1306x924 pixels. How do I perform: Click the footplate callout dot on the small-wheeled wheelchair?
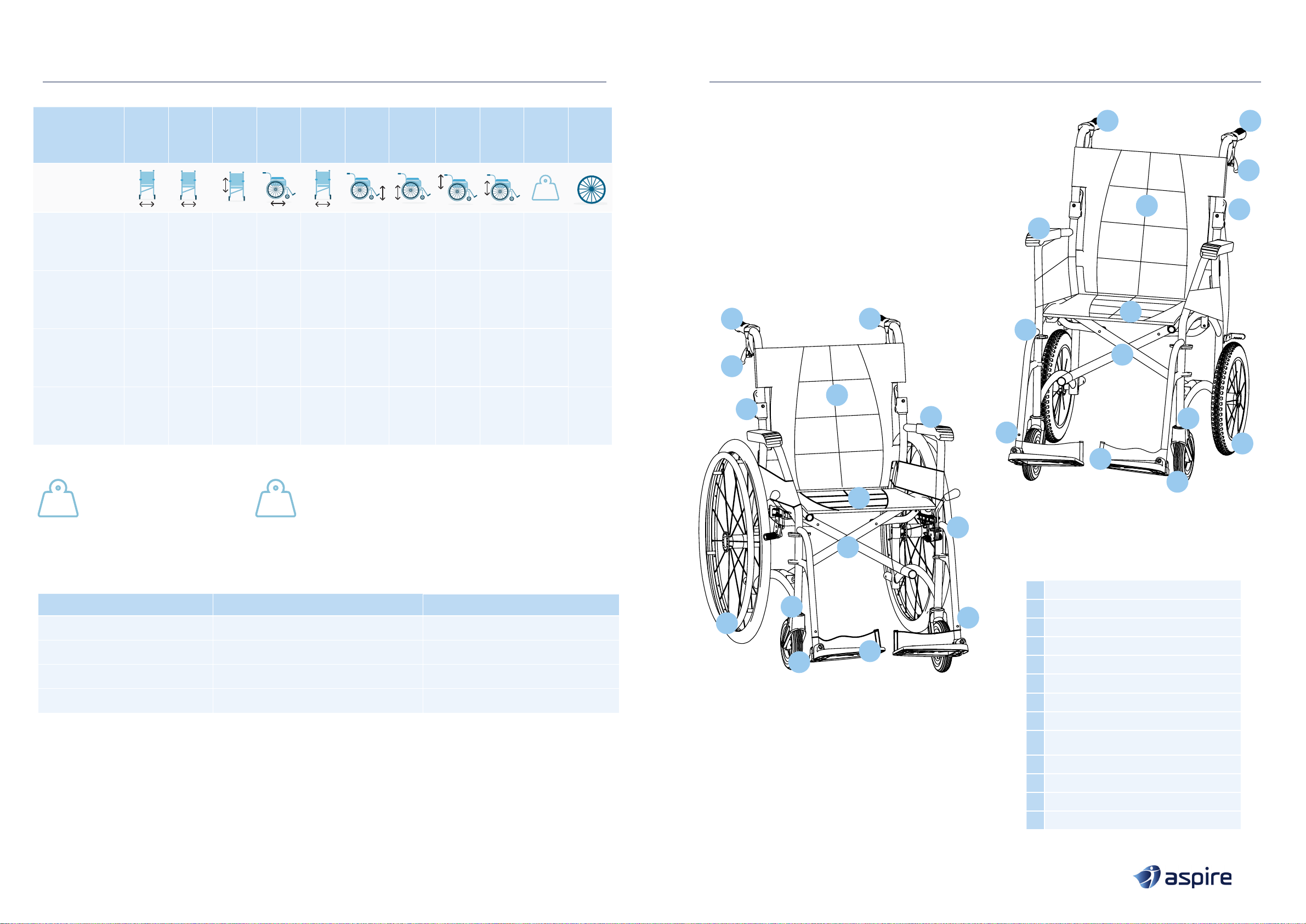click(1100, 458)
